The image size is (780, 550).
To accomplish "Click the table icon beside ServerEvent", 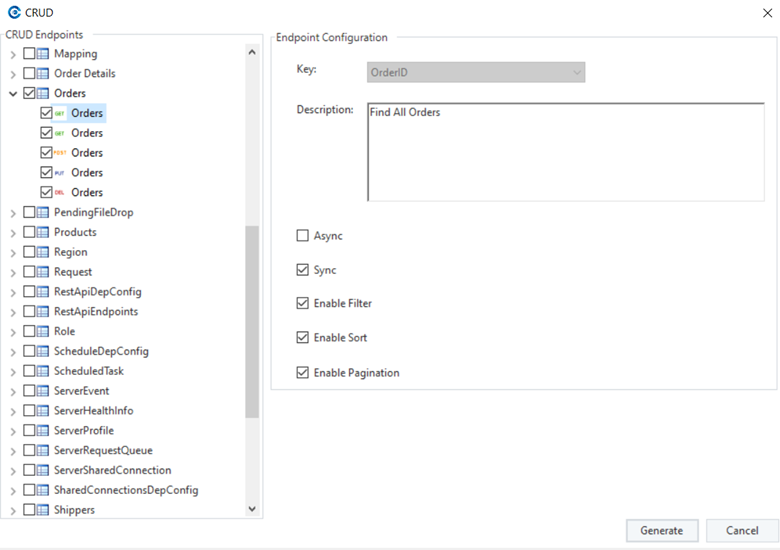I will coord(43,391).
